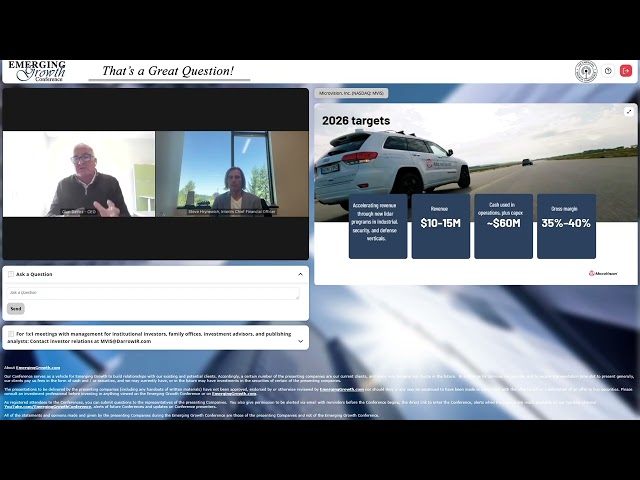This screenshot has width=640, height=480.
Task: Collapse the Ask a Question panel chevron
Action: (x=300, y=274)
